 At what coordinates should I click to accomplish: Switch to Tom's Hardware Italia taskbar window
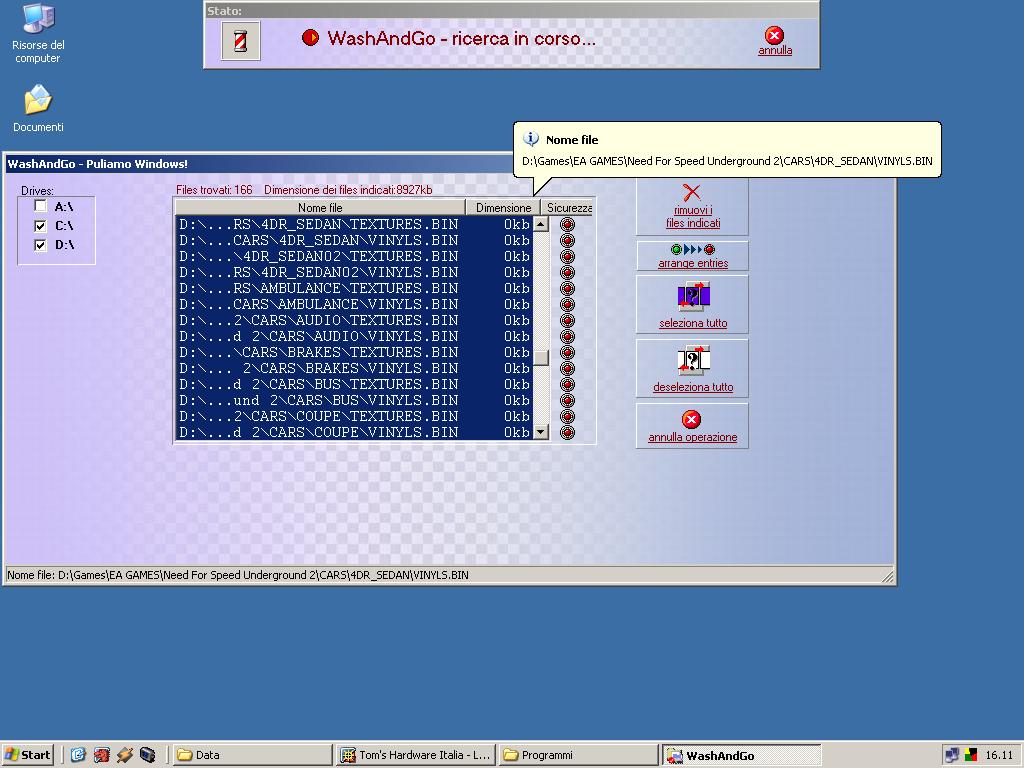pos(416,755)
